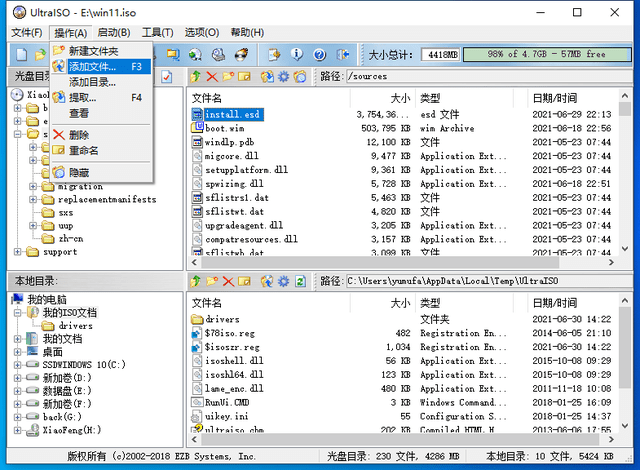Click the Exit door toolbar icon
This screenshot has width=640, height=470.
343,54
